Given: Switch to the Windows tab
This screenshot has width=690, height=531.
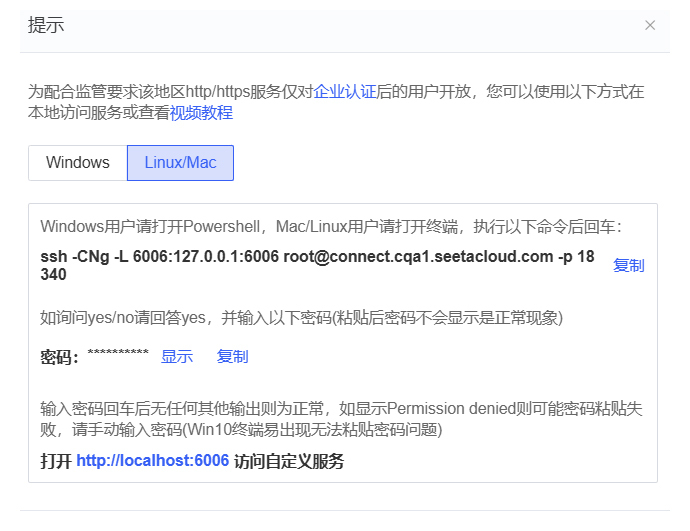Looking at the screenshot, I should tap(78, 163).
